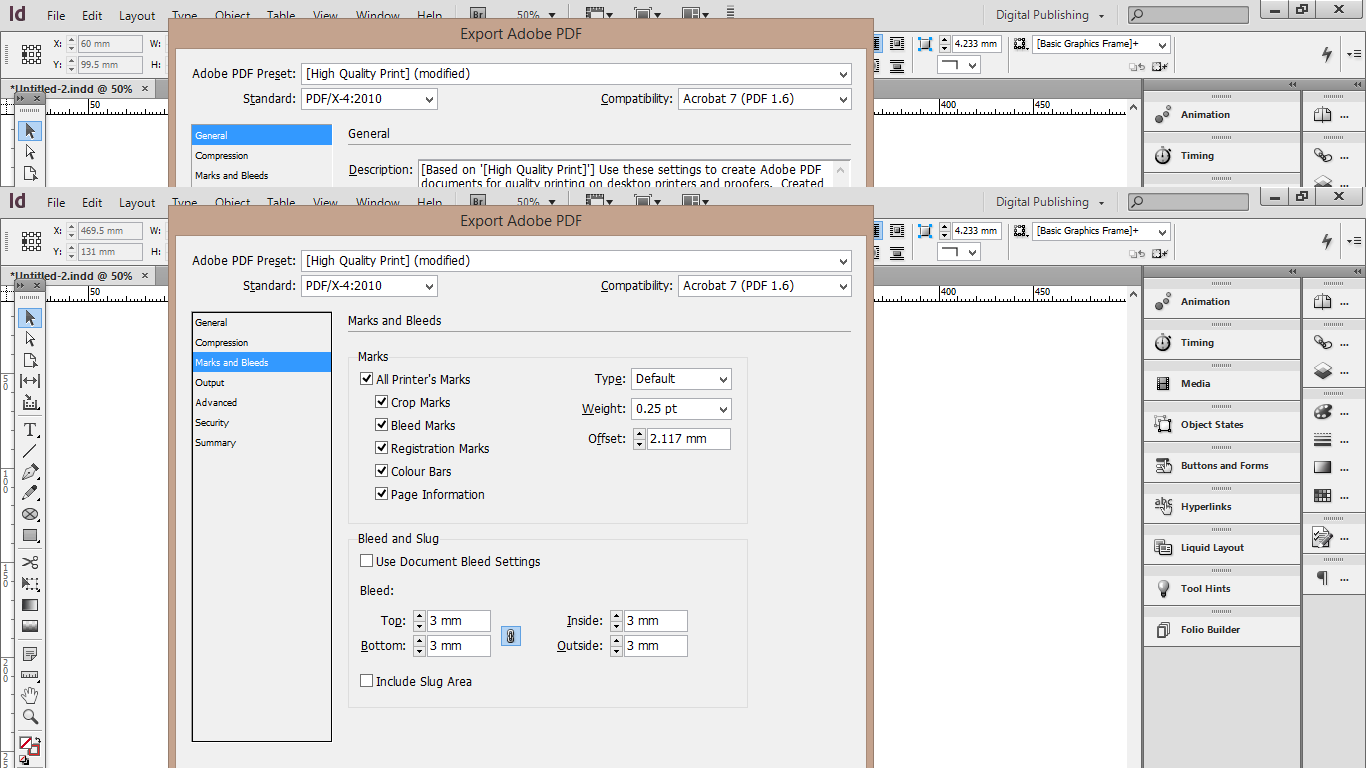Click the Offset stepper arrows

(x=640, y=439)
